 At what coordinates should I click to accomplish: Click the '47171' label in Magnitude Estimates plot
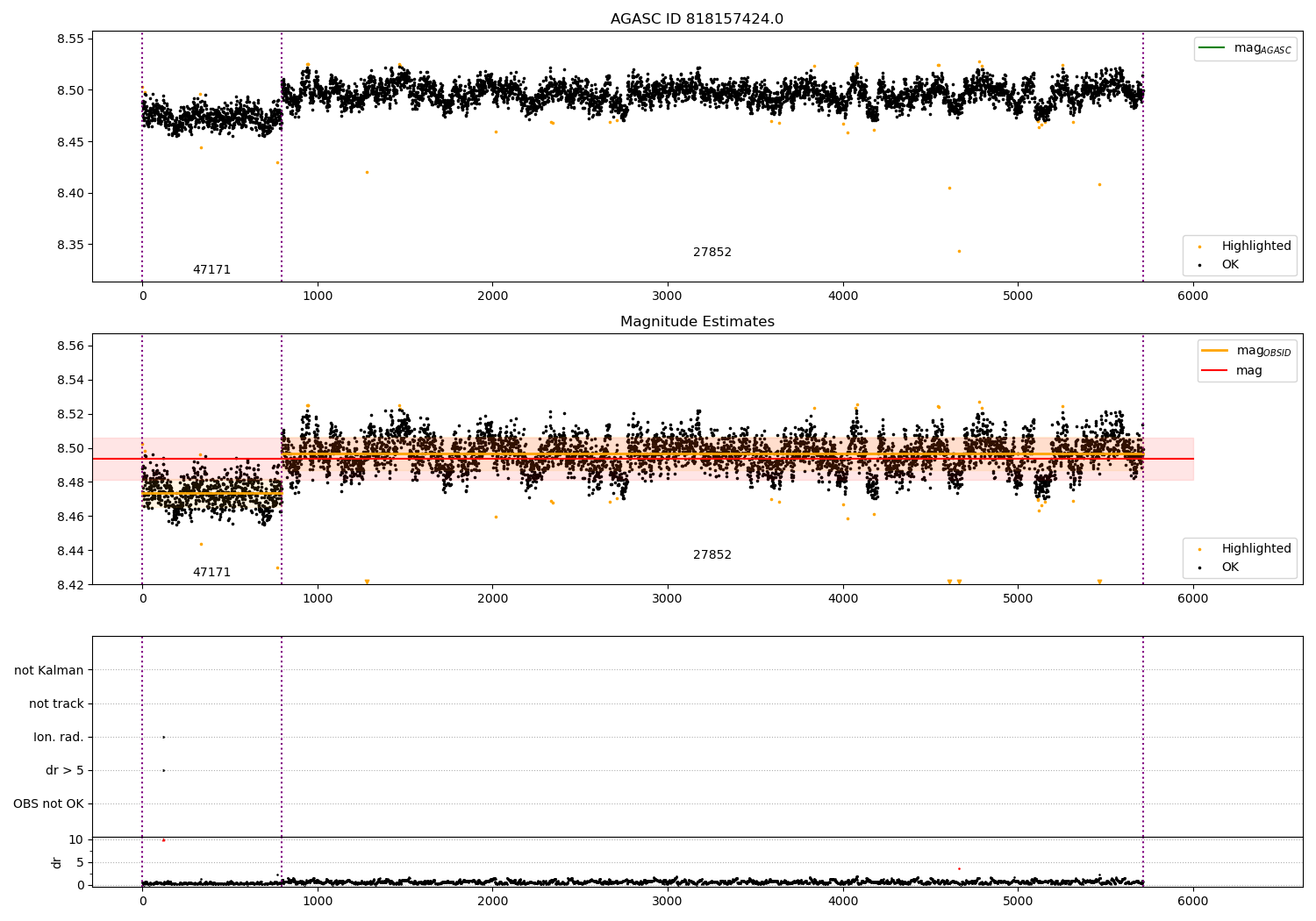(211, 573)
